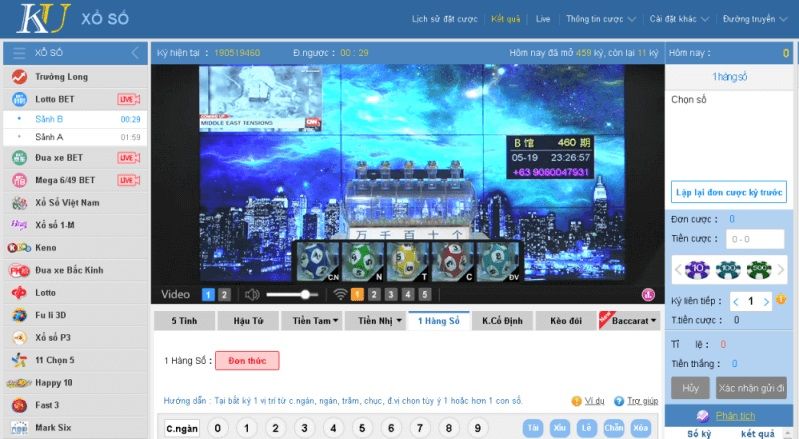Expand the Thông tin cược dropdown

click(x=600, y=19)
